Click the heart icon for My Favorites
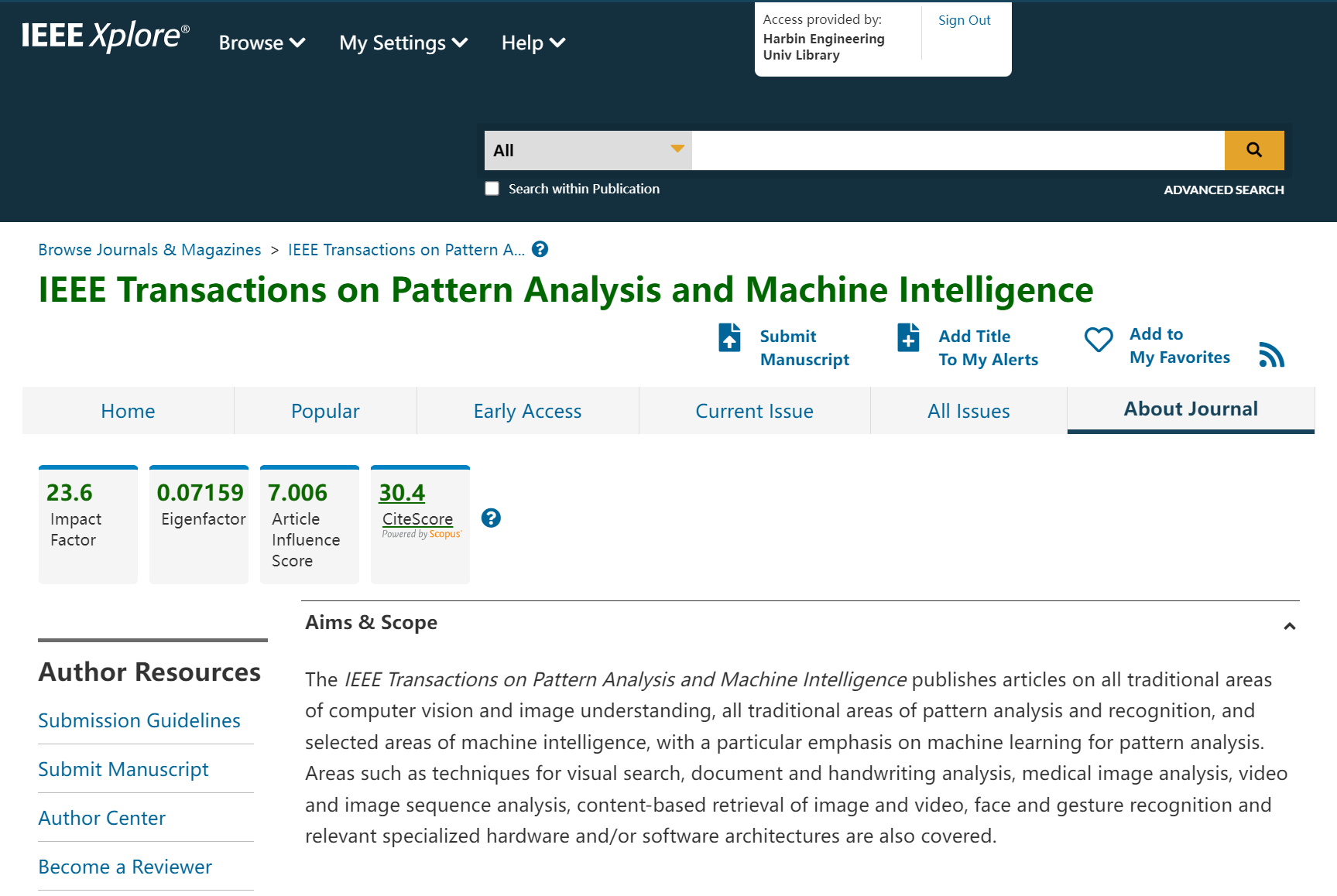Screen dimensions: 1337x896 (x=1098, y=339)
